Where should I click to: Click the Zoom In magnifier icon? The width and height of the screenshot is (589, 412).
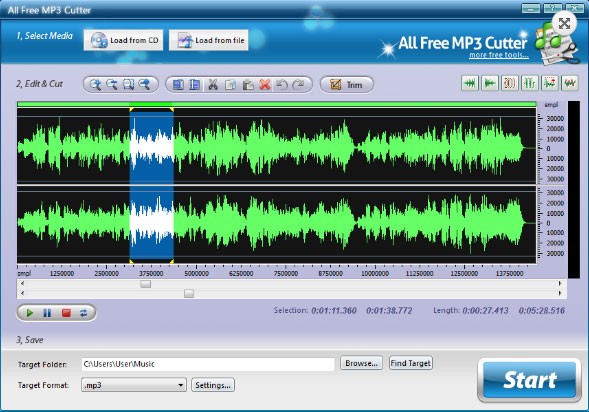[x=95, y=85]
